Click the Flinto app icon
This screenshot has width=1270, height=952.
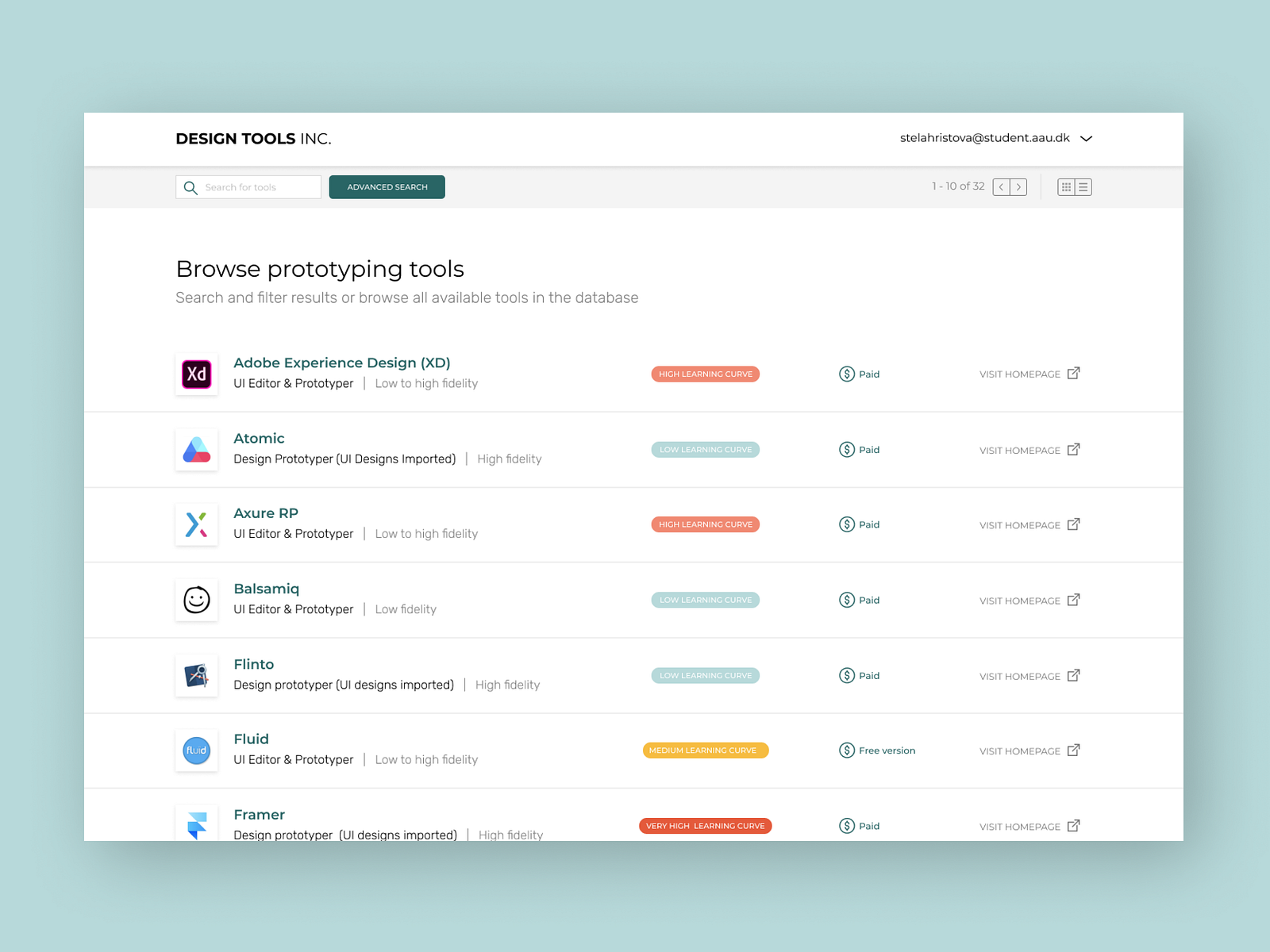point(195,674)
